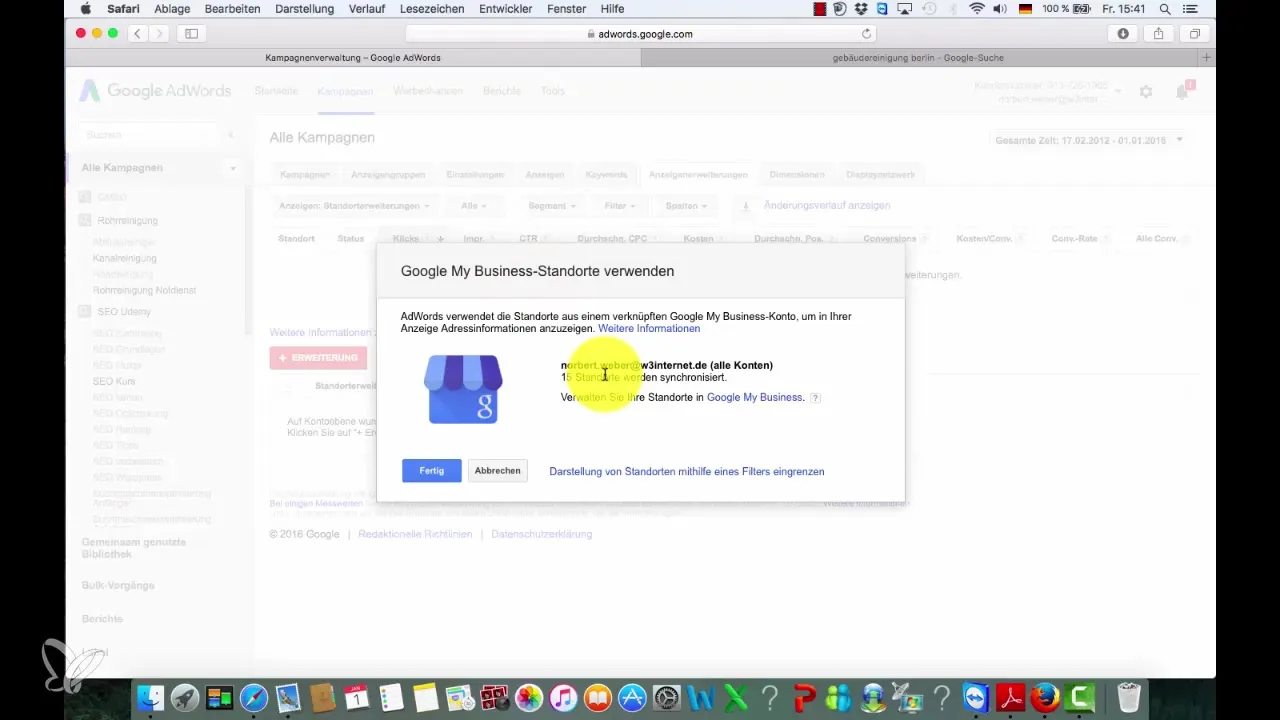This screenshot has width=1280, height=720.
Task: Click the Änderungsverlauf anzeigen link
Action: click(x=827, y=205)
